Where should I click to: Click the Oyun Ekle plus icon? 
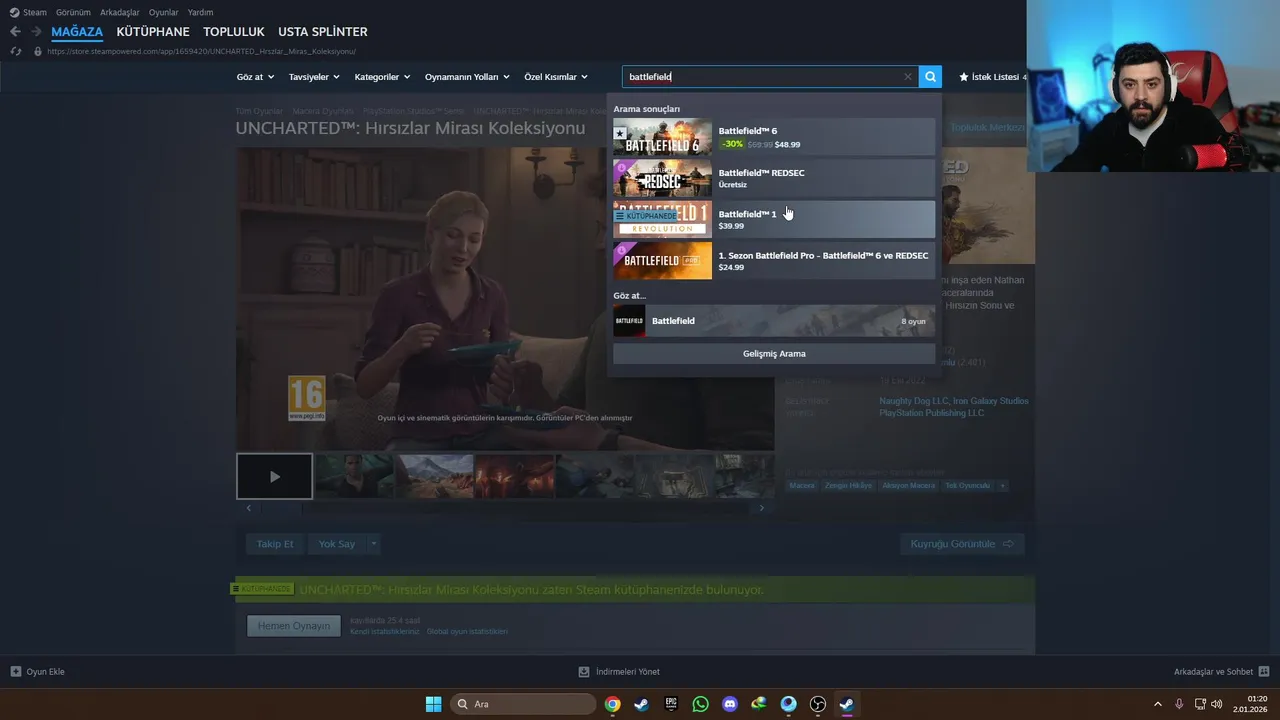pos(15,672)
